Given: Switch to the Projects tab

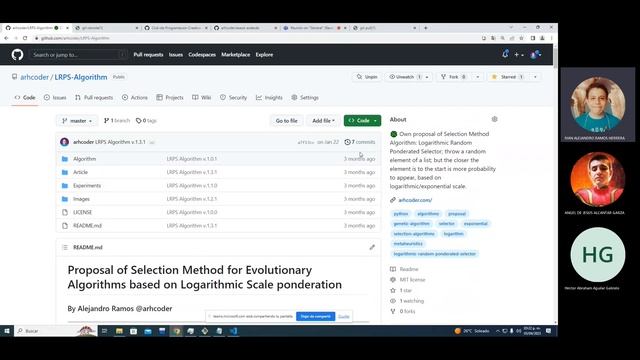Looking at the screenshot, I should (170, 98).
